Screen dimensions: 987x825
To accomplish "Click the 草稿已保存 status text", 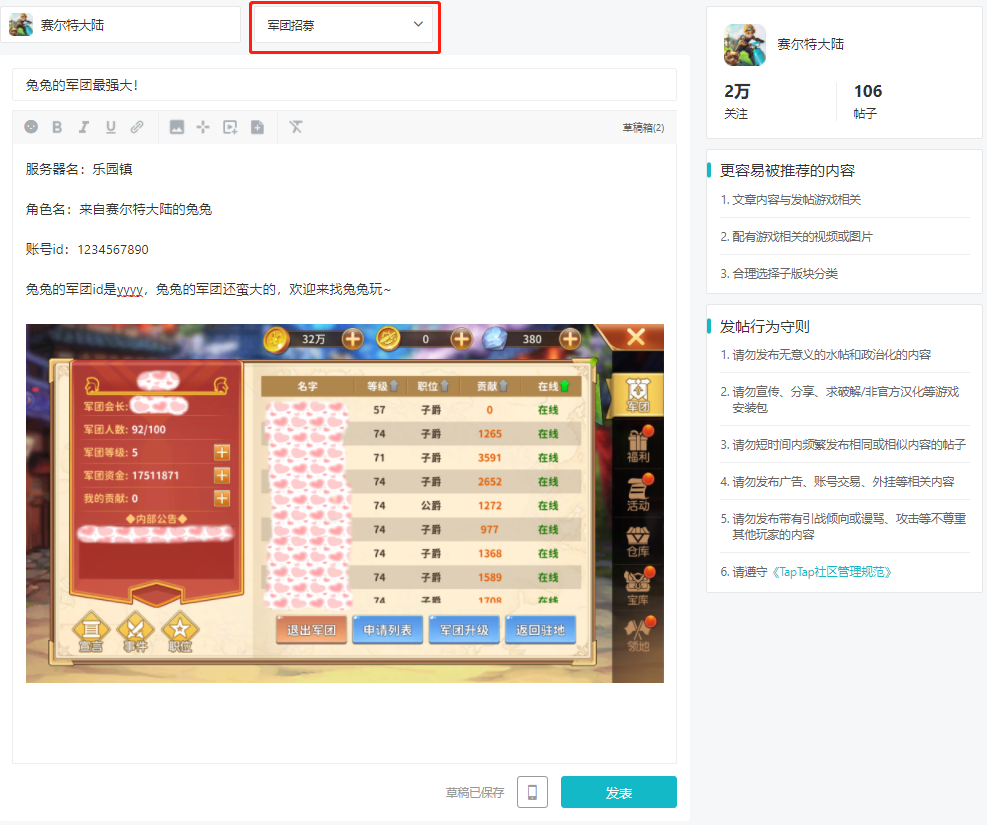I will 475,792.
